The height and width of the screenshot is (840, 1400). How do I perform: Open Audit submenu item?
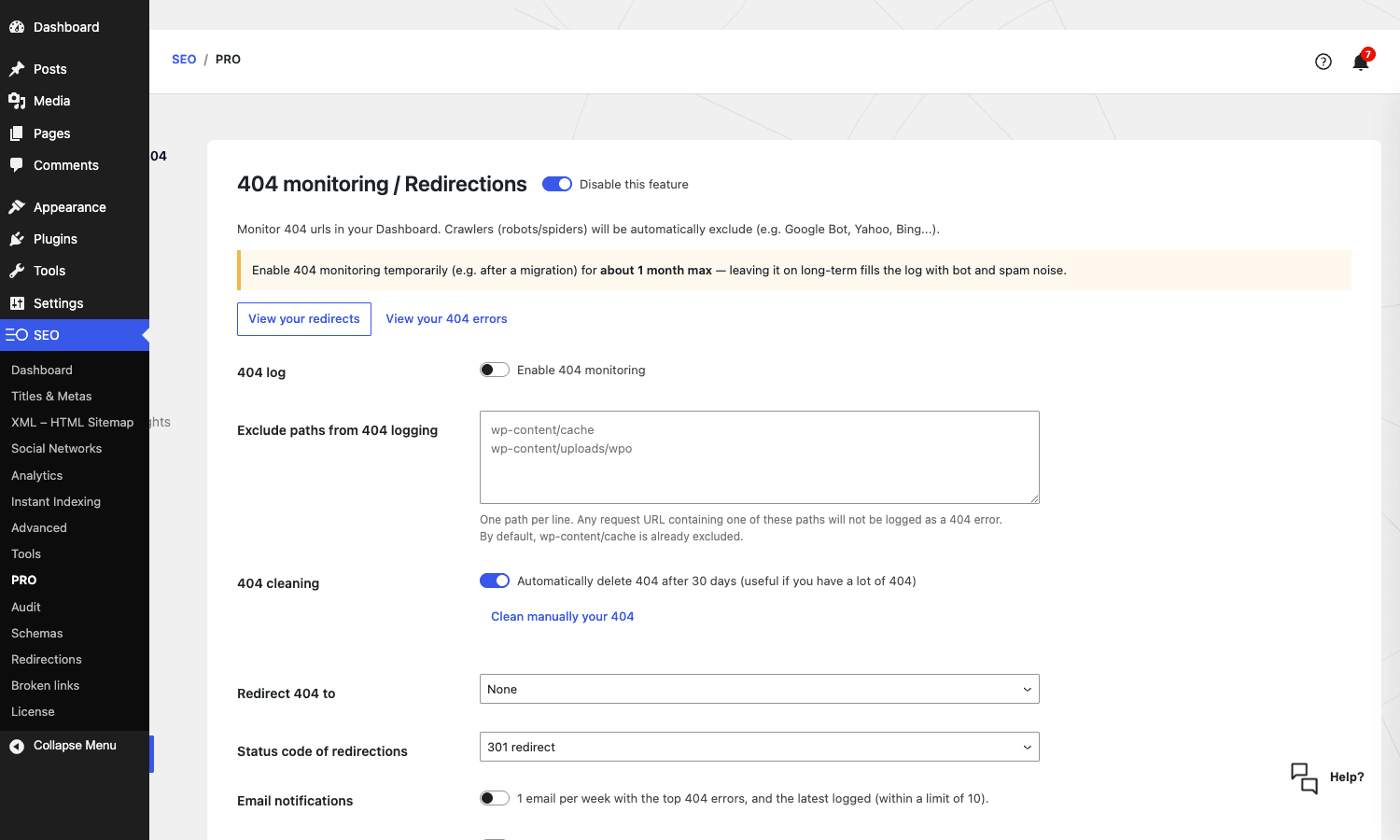tap(26, 608)
